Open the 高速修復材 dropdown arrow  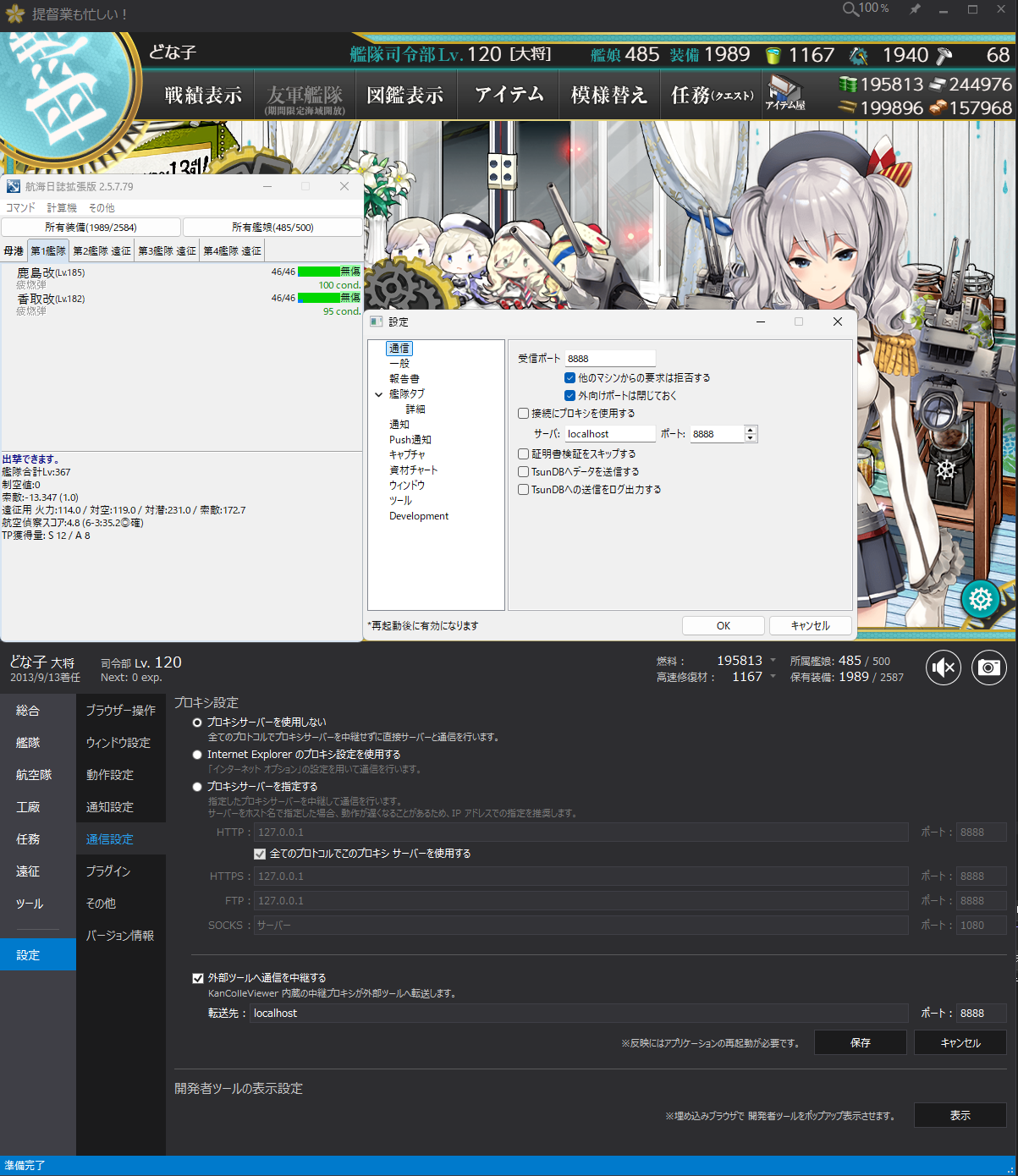click(773, 677)
